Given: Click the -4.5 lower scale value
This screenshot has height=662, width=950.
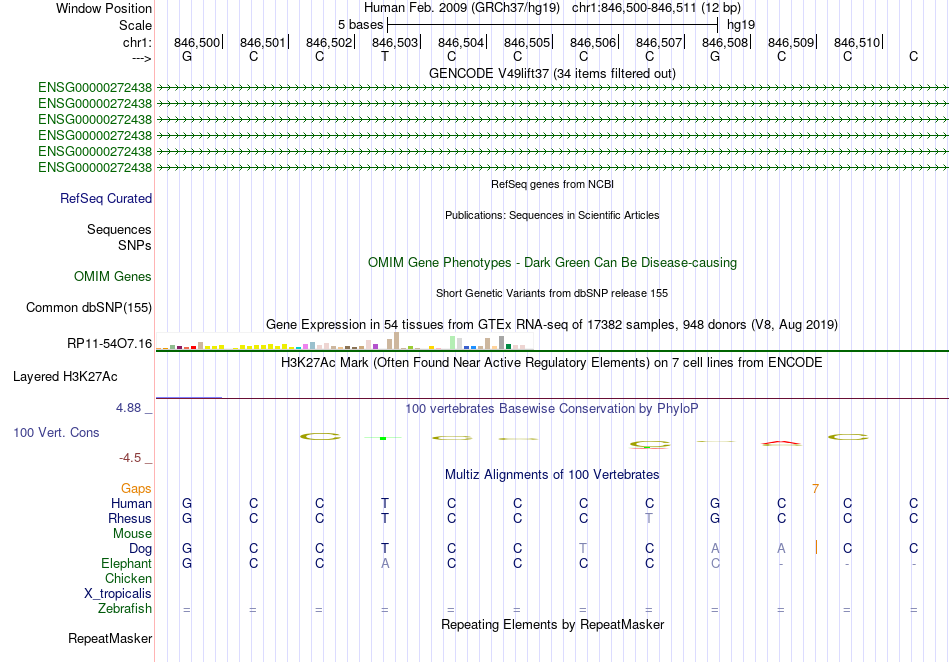Looking at the screenshot, I should pyautogui.click(x=130, y=457).
